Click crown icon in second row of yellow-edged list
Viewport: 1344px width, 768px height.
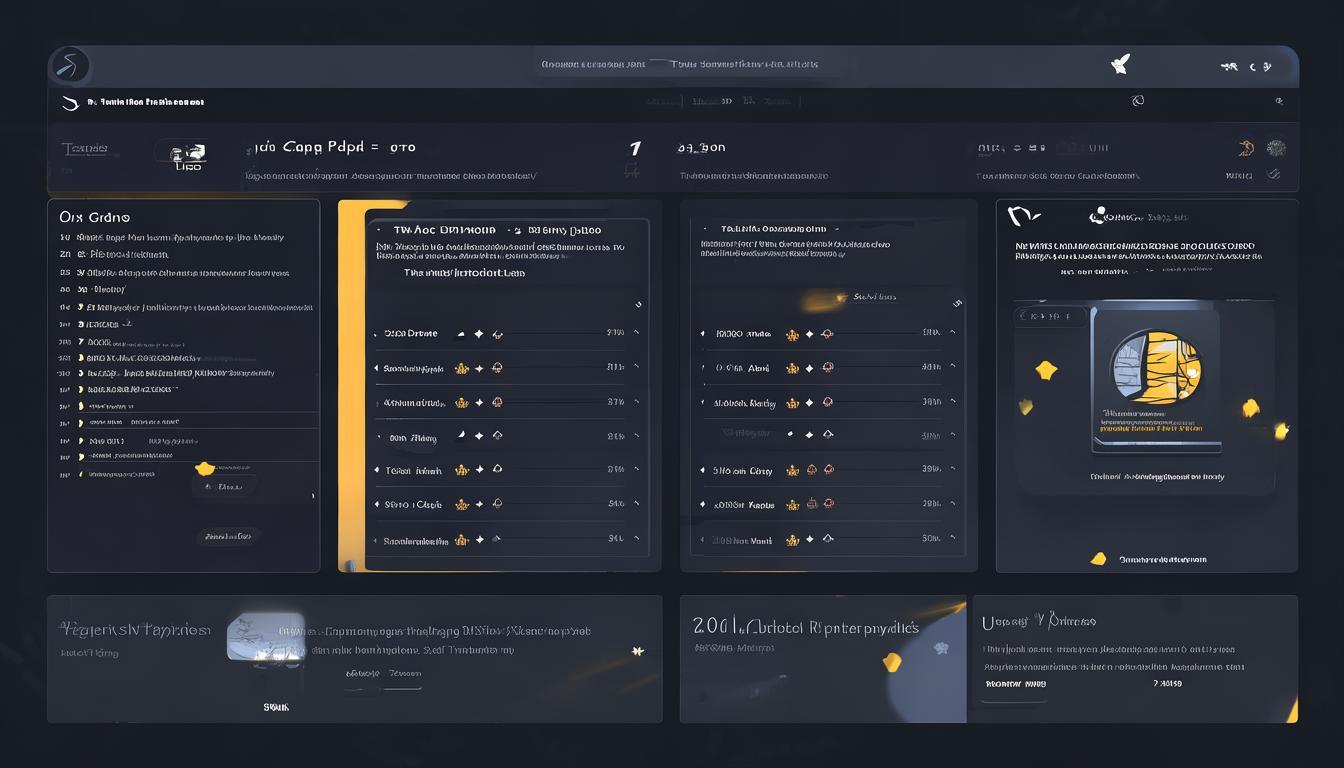pyautogui.click(x=461, y=368)
